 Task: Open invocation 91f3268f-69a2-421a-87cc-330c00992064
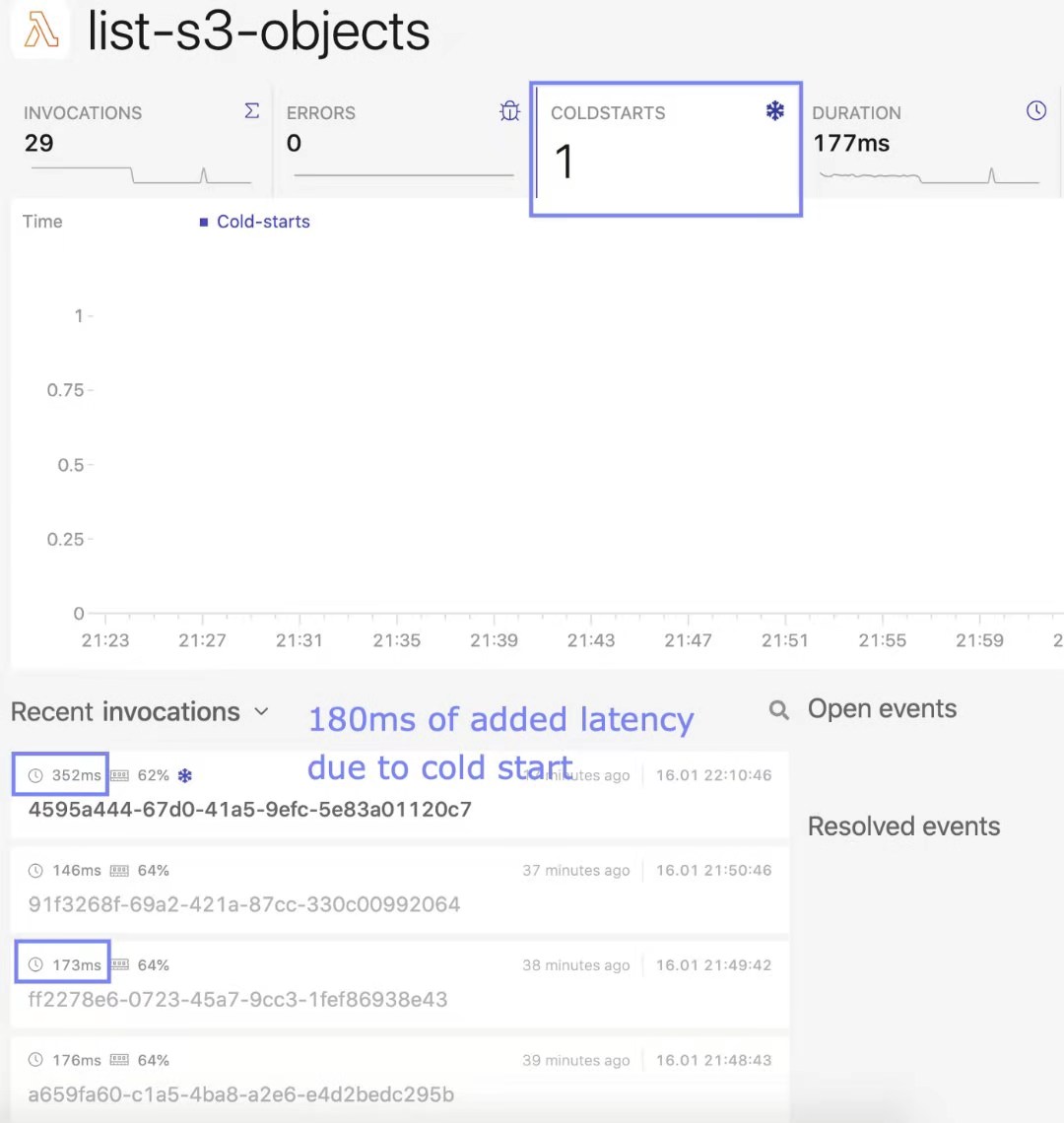pos(244,904)
